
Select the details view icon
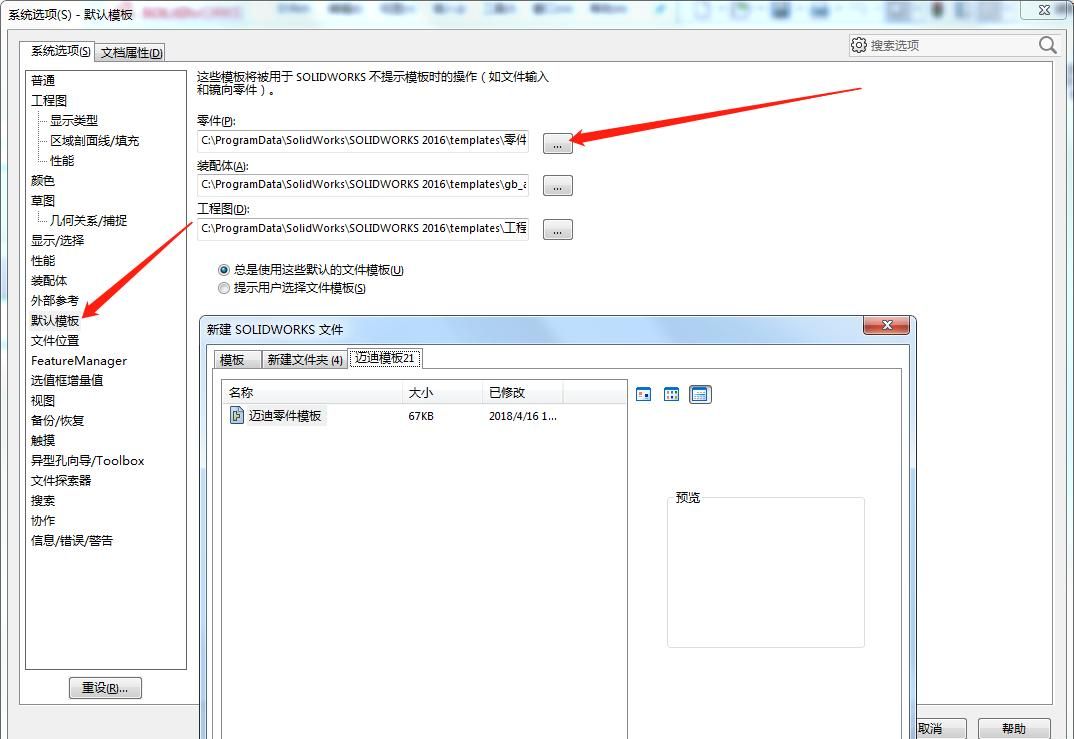(700, 394)
